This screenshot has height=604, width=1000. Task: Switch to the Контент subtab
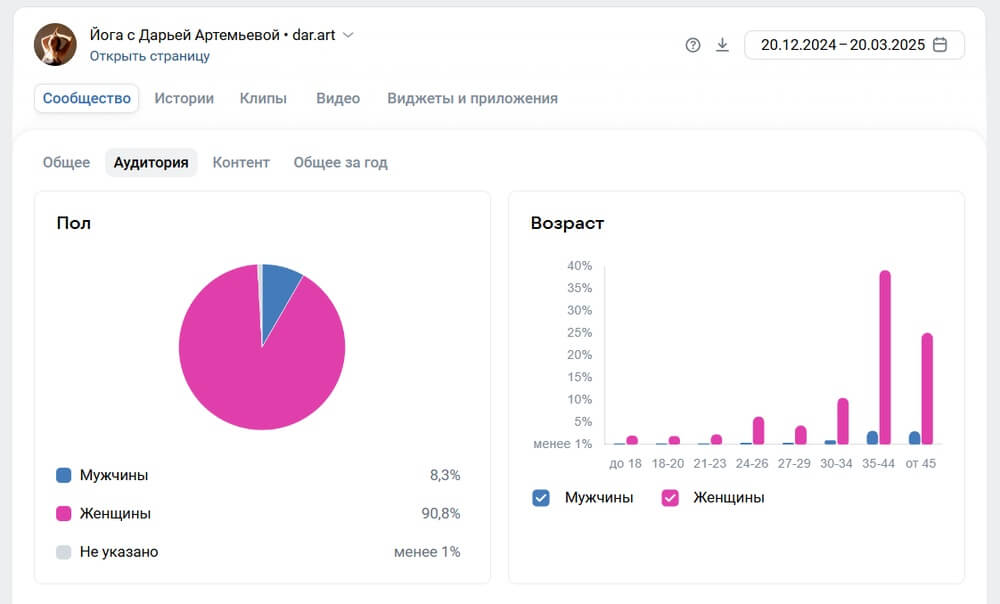coord(241,163)
